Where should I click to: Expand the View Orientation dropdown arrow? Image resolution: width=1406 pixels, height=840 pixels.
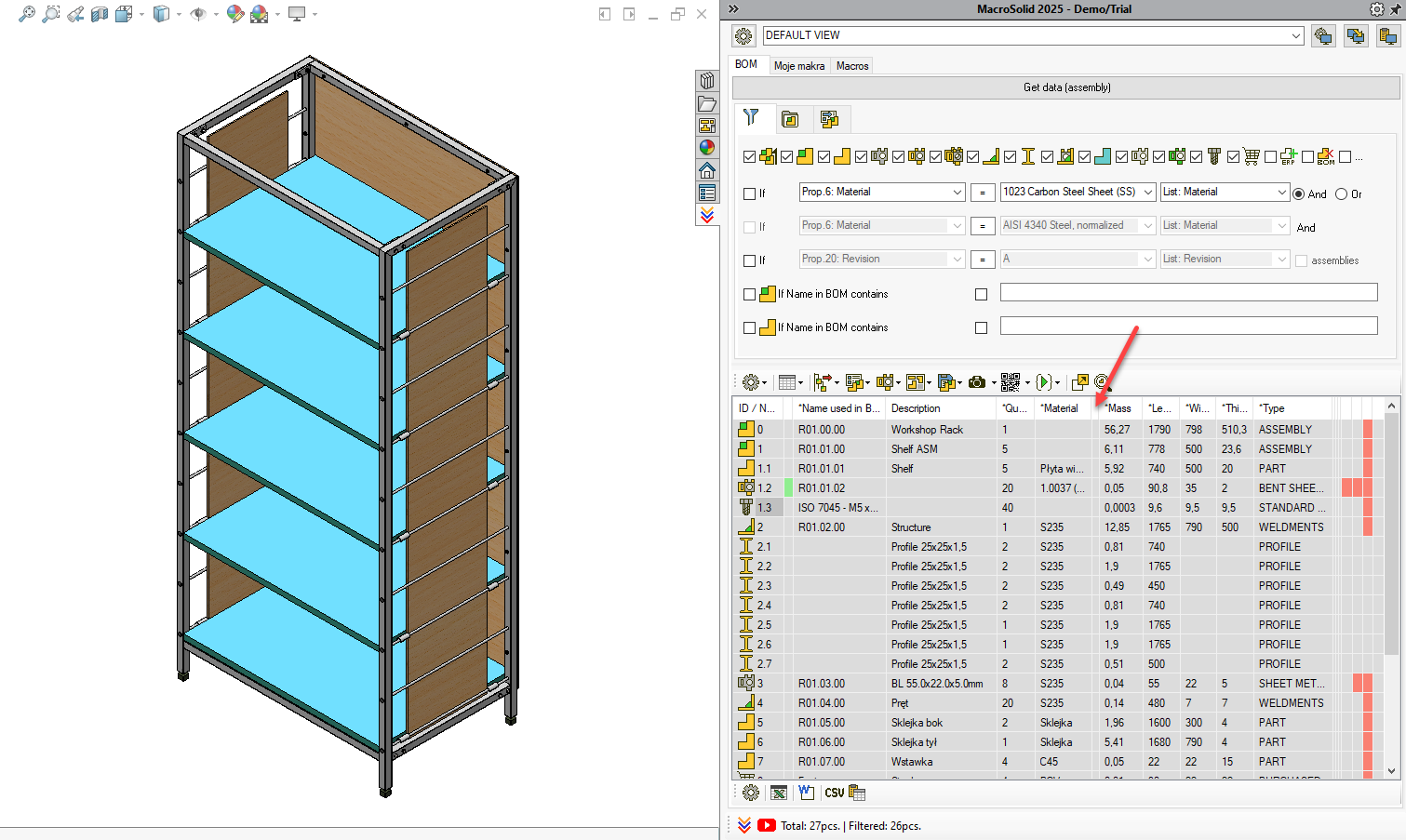pyautogui.click(x=141, y=14)
